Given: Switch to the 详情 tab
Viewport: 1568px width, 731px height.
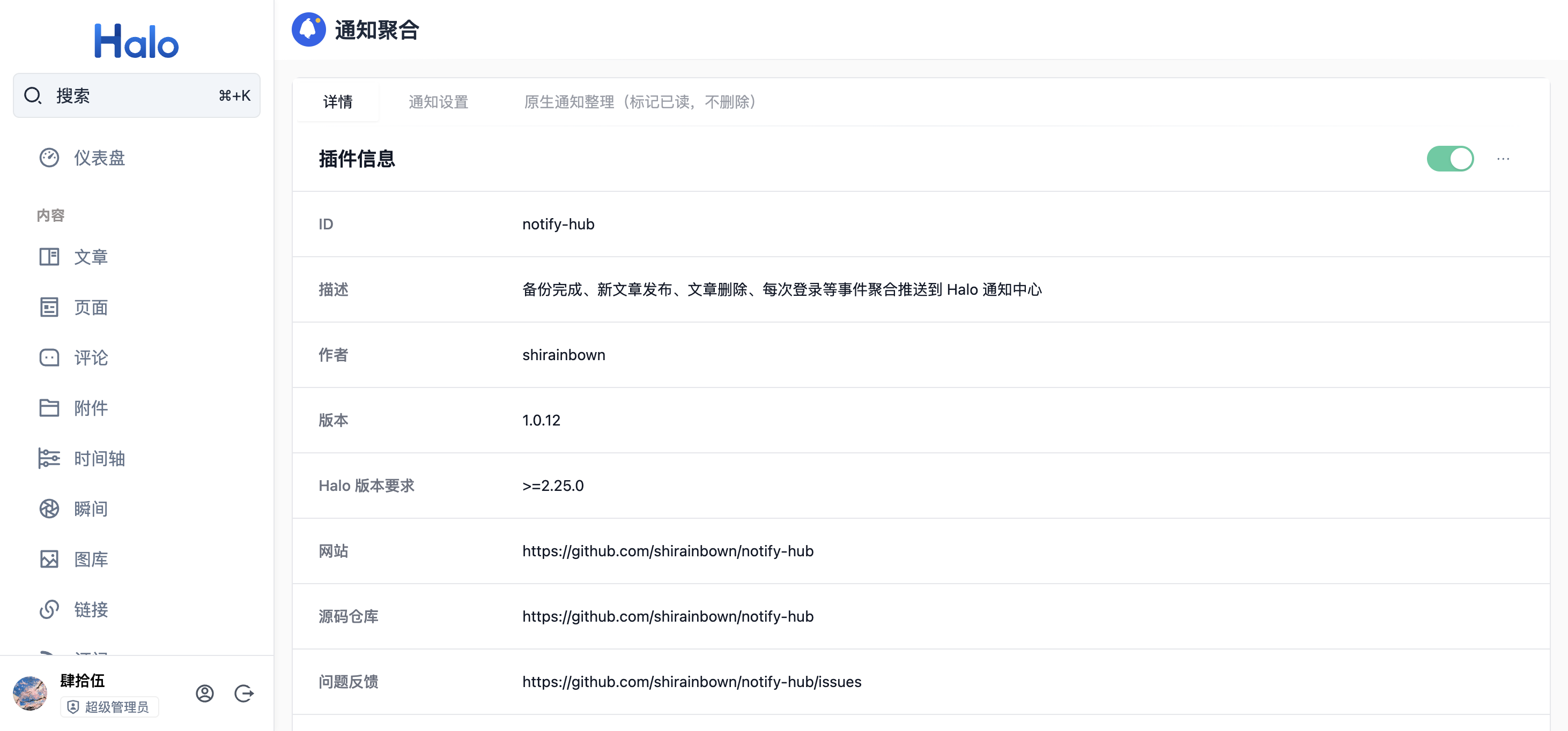Looking at the screenshot, I should (x=338, y=102).
